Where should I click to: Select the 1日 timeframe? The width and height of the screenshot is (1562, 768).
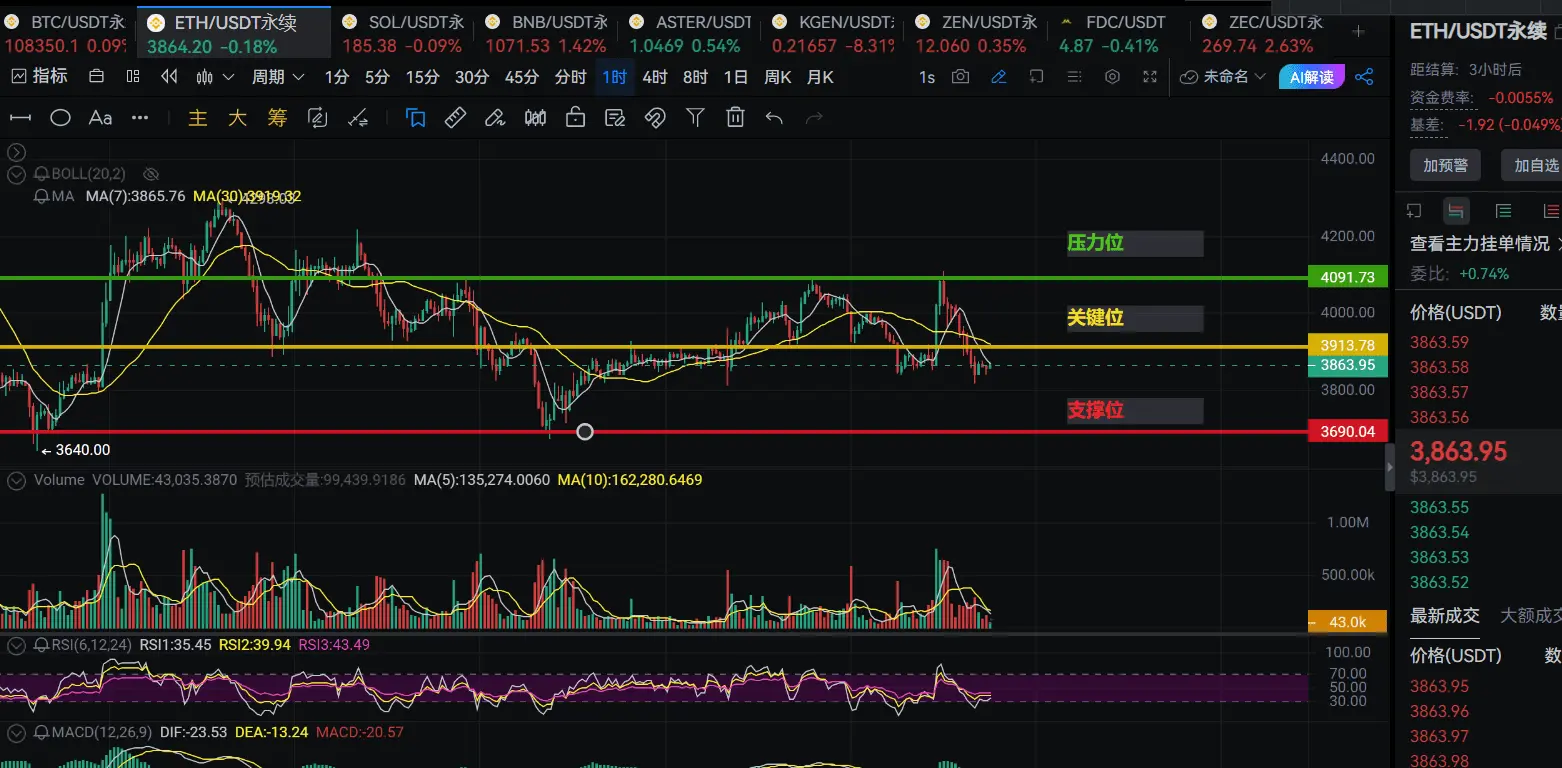click(736, 77)
